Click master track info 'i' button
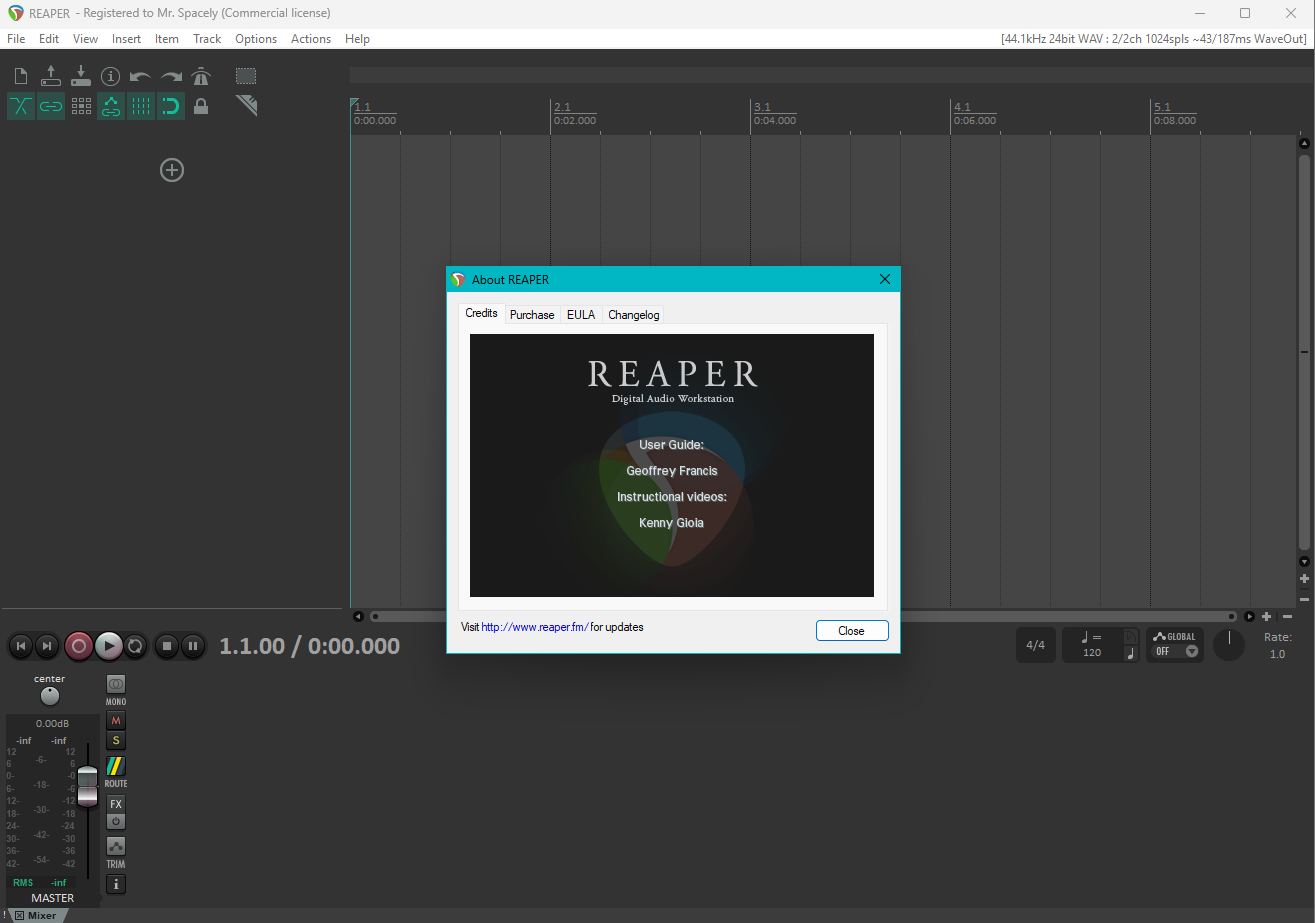Image resolution: width=1315 pixels, height=923 pixels. pos(116,884)
